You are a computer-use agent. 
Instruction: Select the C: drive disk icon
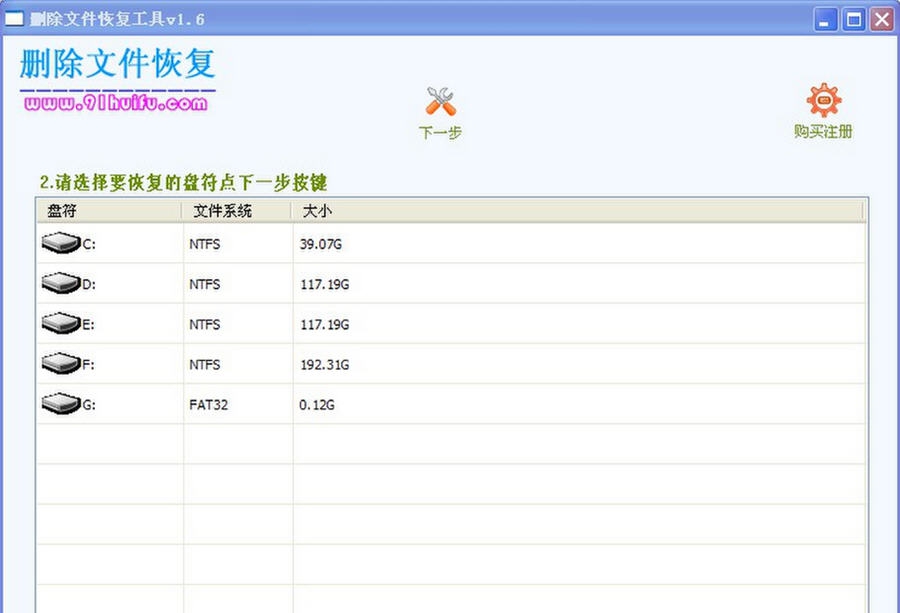pyautogui.click(x=60, y=243)
